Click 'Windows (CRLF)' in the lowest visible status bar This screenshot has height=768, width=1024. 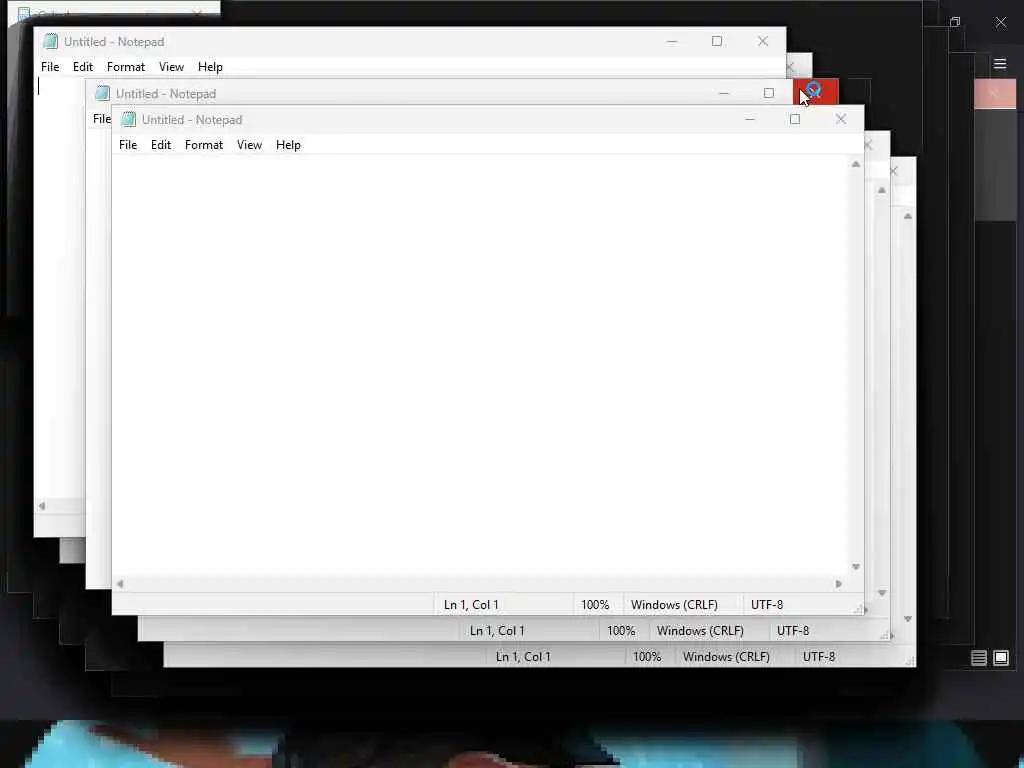[726, 657]
